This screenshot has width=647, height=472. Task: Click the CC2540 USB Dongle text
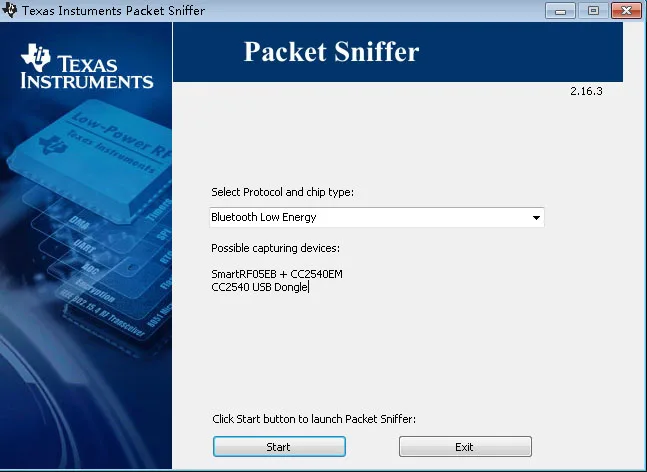(260, 287)
